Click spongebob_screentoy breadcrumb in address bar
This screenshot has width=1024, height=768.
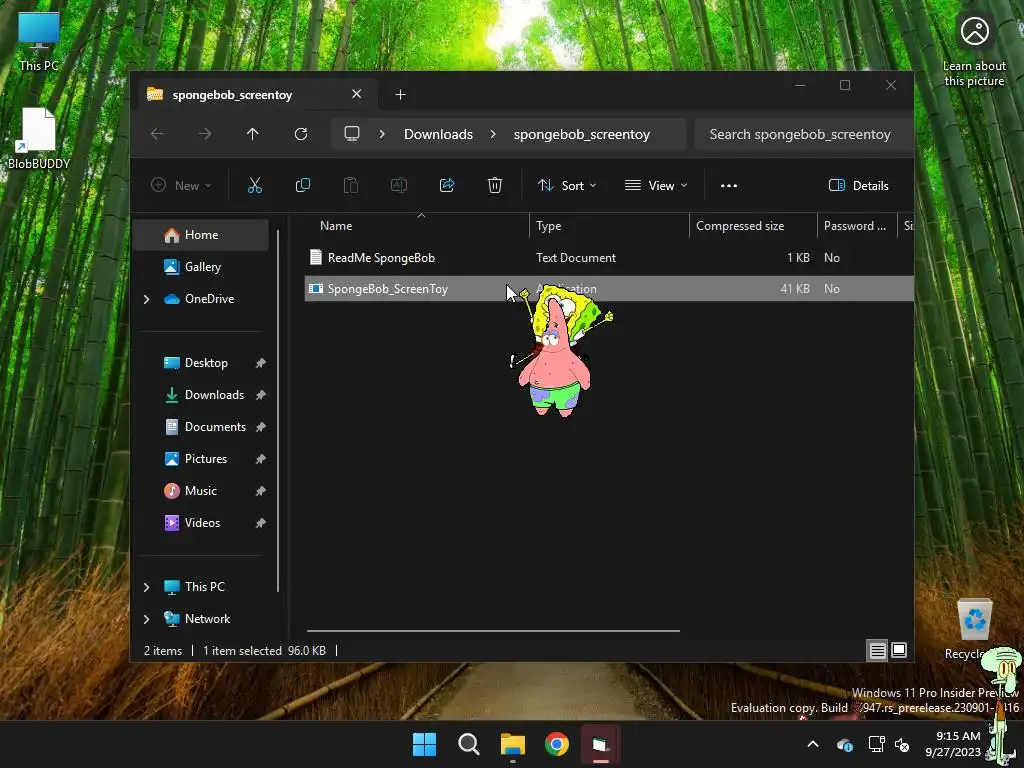point(582,134)
